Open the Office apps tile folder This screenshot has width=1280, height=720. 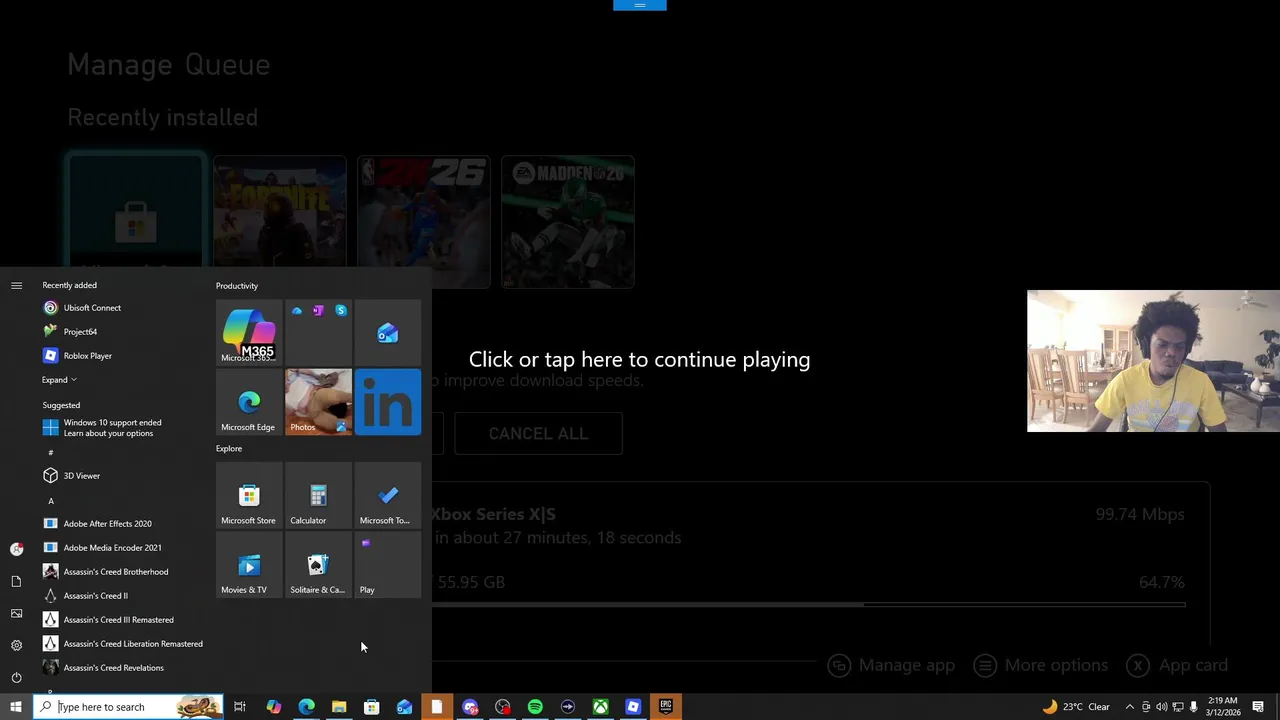pyautogui.click(x=318, y=333)
